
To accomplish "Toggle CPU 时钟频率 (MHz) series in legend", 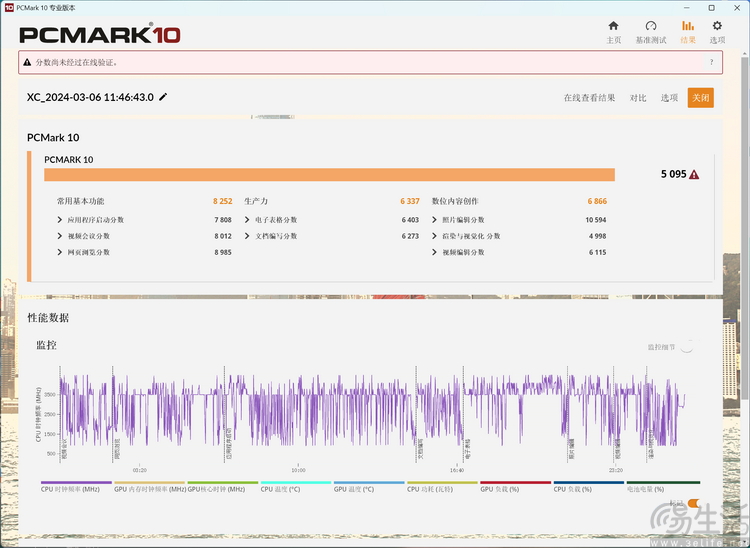I will point(76,486).
